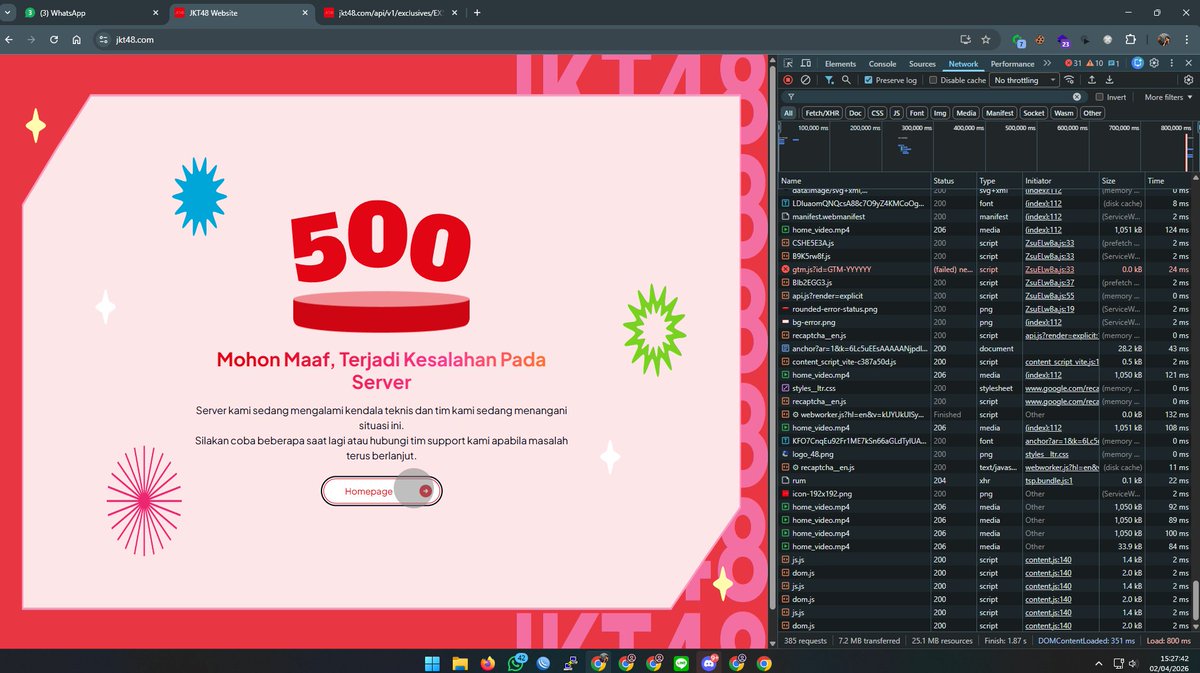Check the Invert filter checkbox

click(1099, 97)
